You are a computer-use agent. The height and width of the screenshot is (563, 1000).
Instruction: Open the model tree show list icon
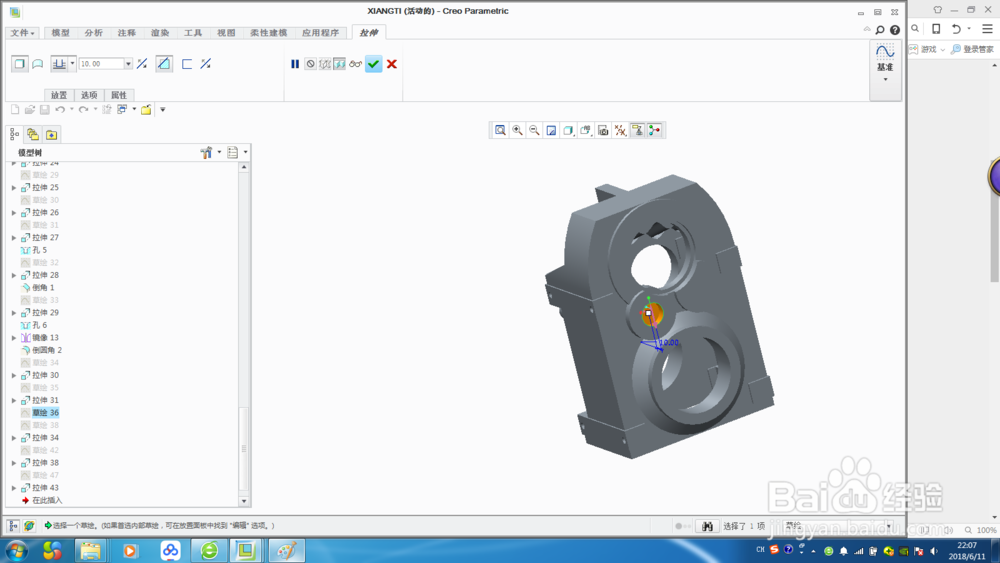pos(233,152)
